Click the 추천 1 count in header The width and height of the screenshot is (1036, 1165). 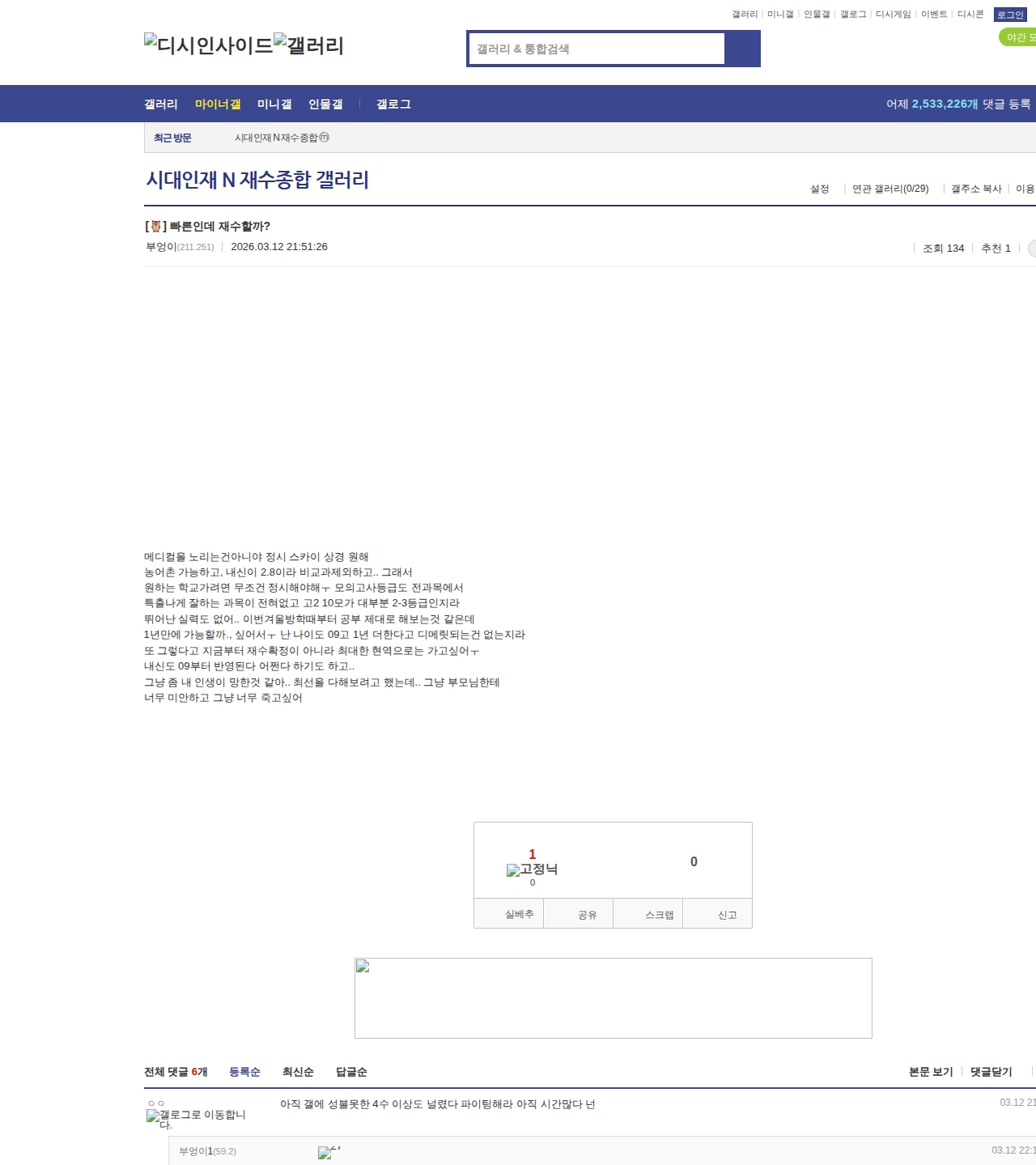(996, 249)
